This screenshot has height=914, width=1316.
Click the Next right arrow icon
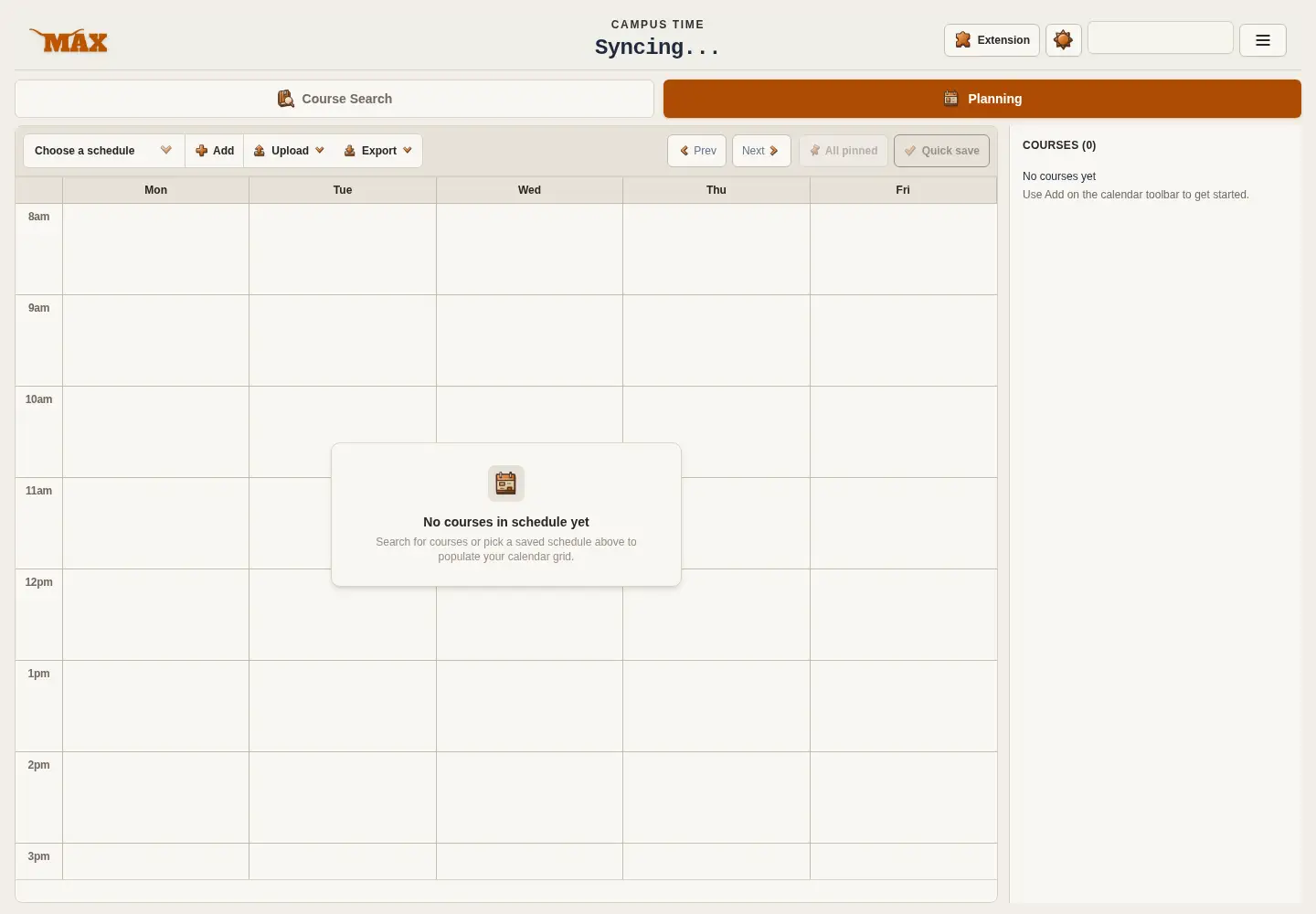(774, 151)
